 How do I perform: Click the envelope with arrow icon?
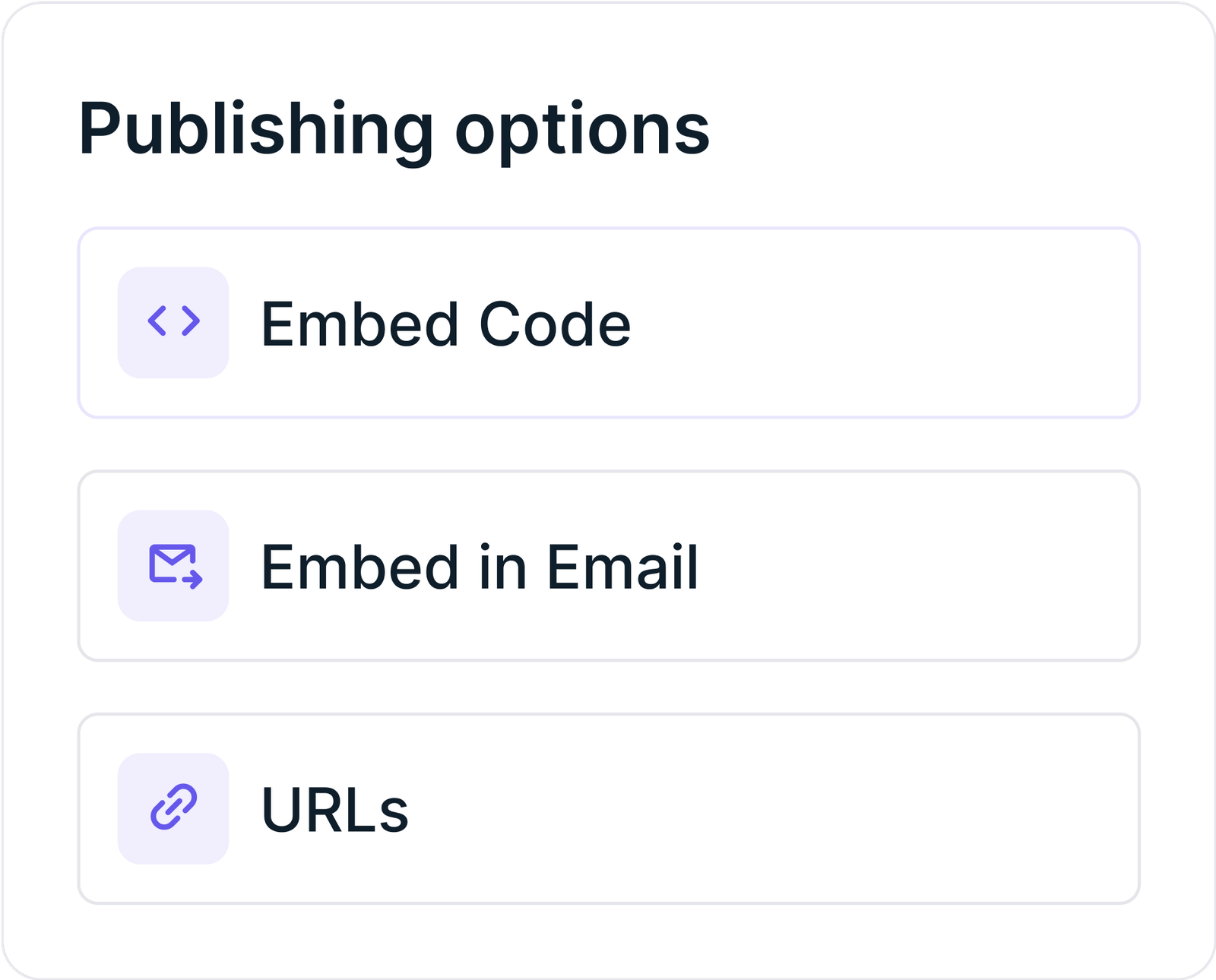pos(175,566)
